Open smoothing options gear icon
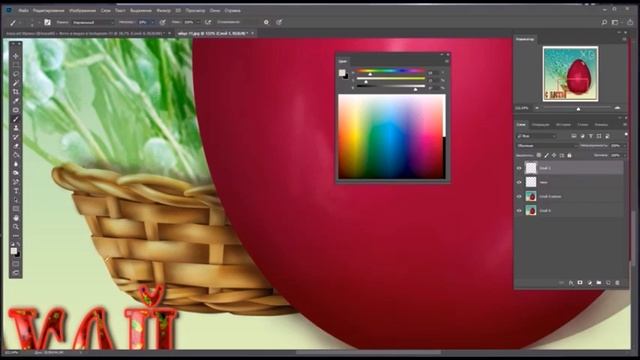The height and width of the screenshot is (360, 640). coord(266,22)
